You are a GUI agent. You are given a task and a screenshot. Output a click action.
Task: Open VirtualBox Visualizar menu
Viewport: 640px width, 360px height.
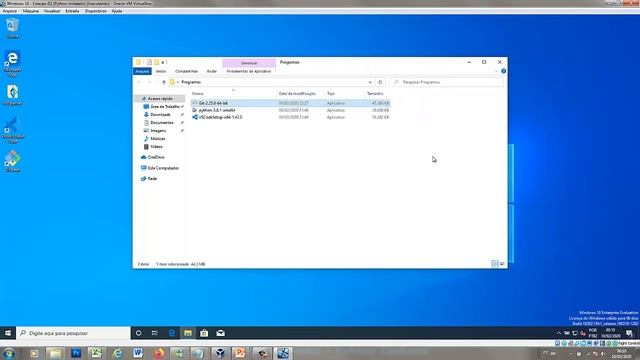[x=52, y=11]
